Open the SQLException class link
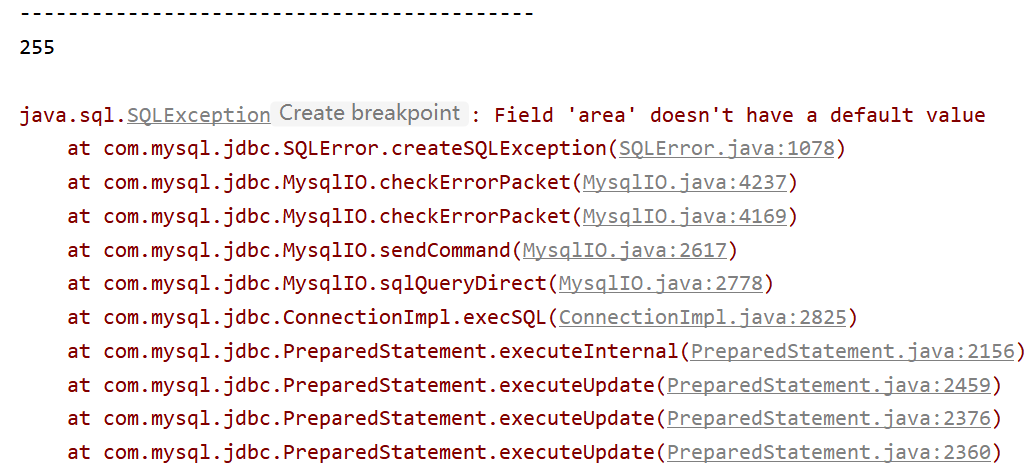This screenshot has width=1032, height=475. coord(198,116)
